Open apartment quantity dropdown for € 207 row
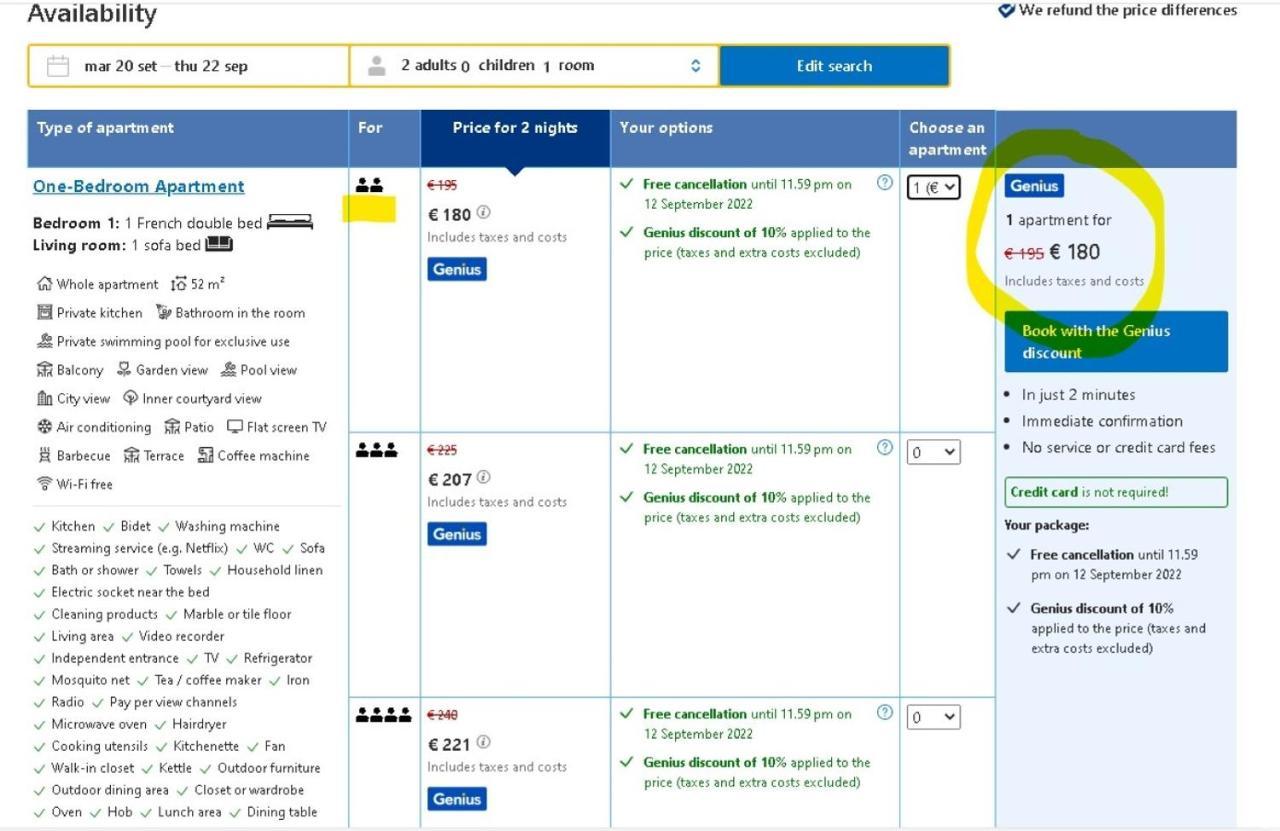 click(933, 452)
